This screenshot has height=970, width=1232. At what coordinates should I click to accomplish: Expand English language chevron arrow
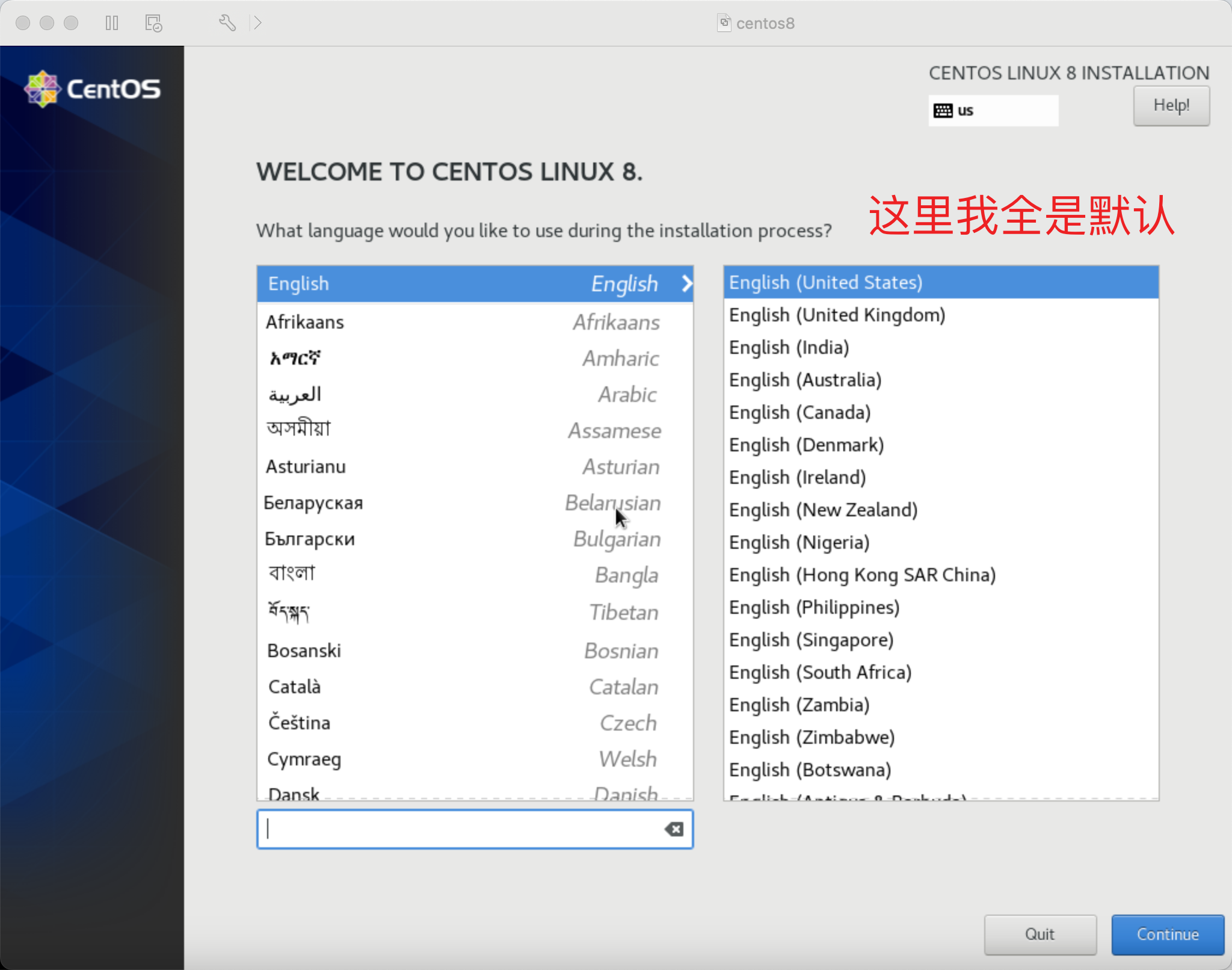click(x=686, y=283)
